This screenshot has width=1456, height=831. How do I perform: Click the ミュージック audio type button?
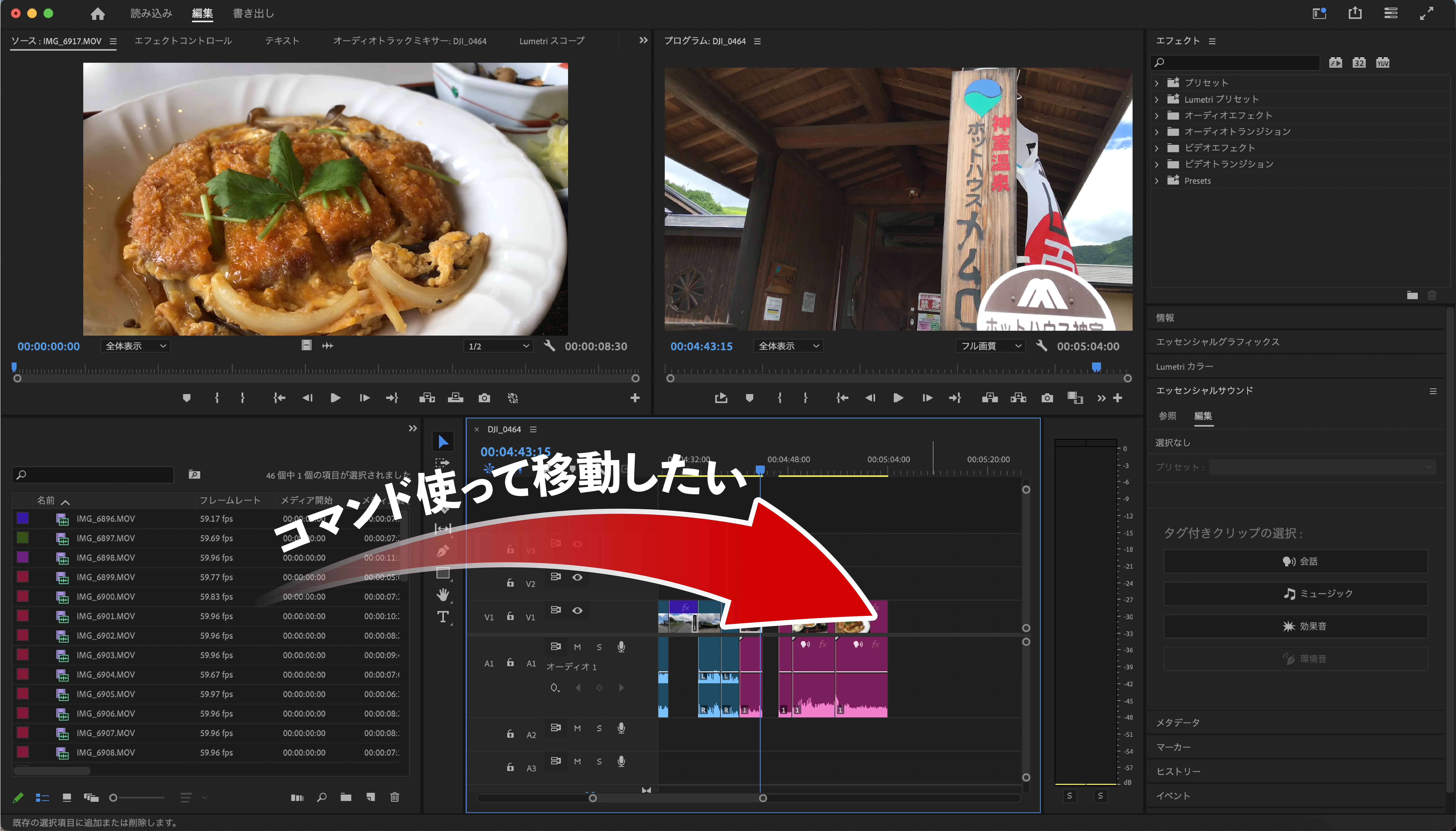[1296, 594]
